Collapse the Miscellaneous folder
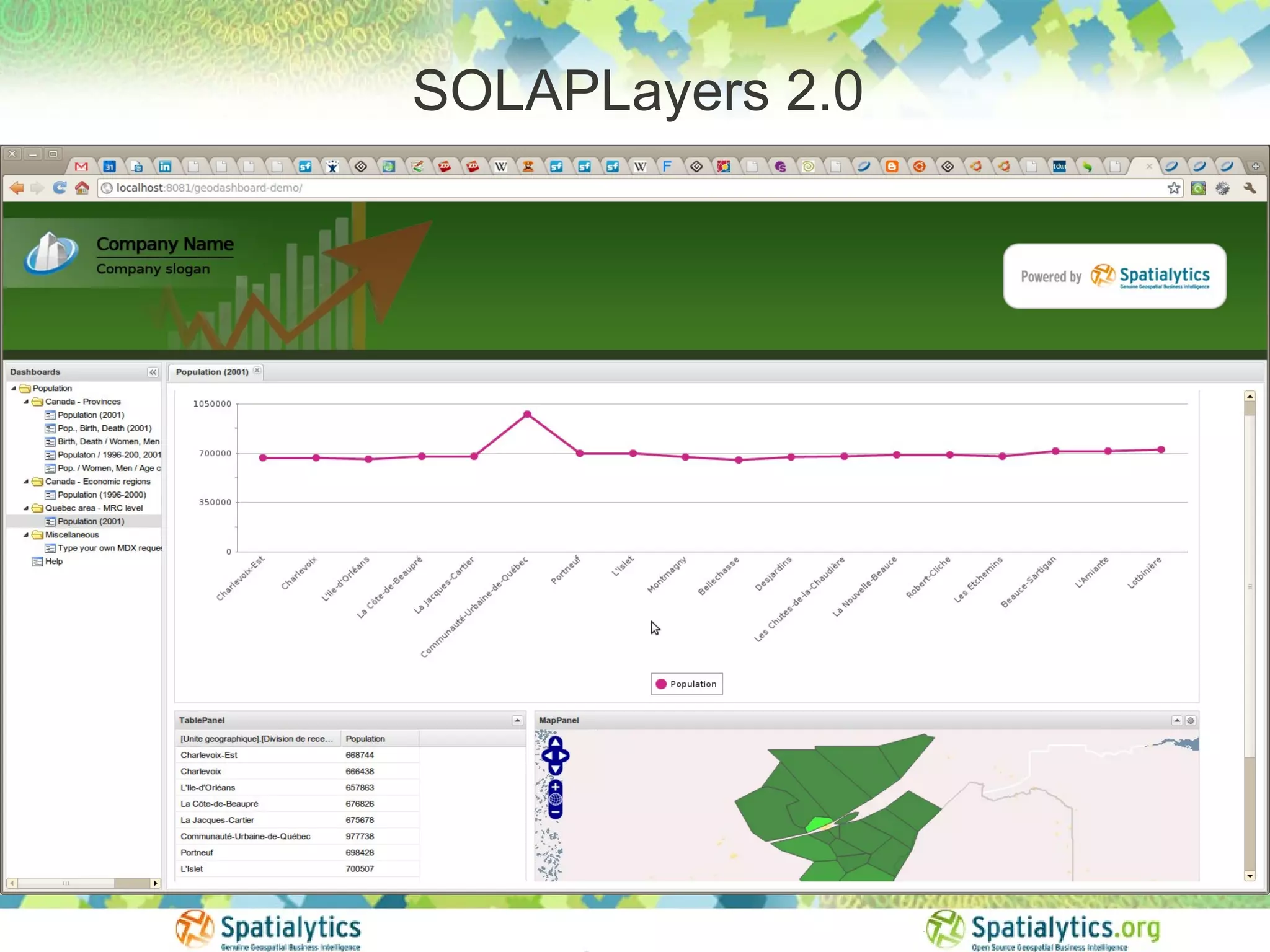The height and width of the screenshot is (952, 1270). [26, 535]
